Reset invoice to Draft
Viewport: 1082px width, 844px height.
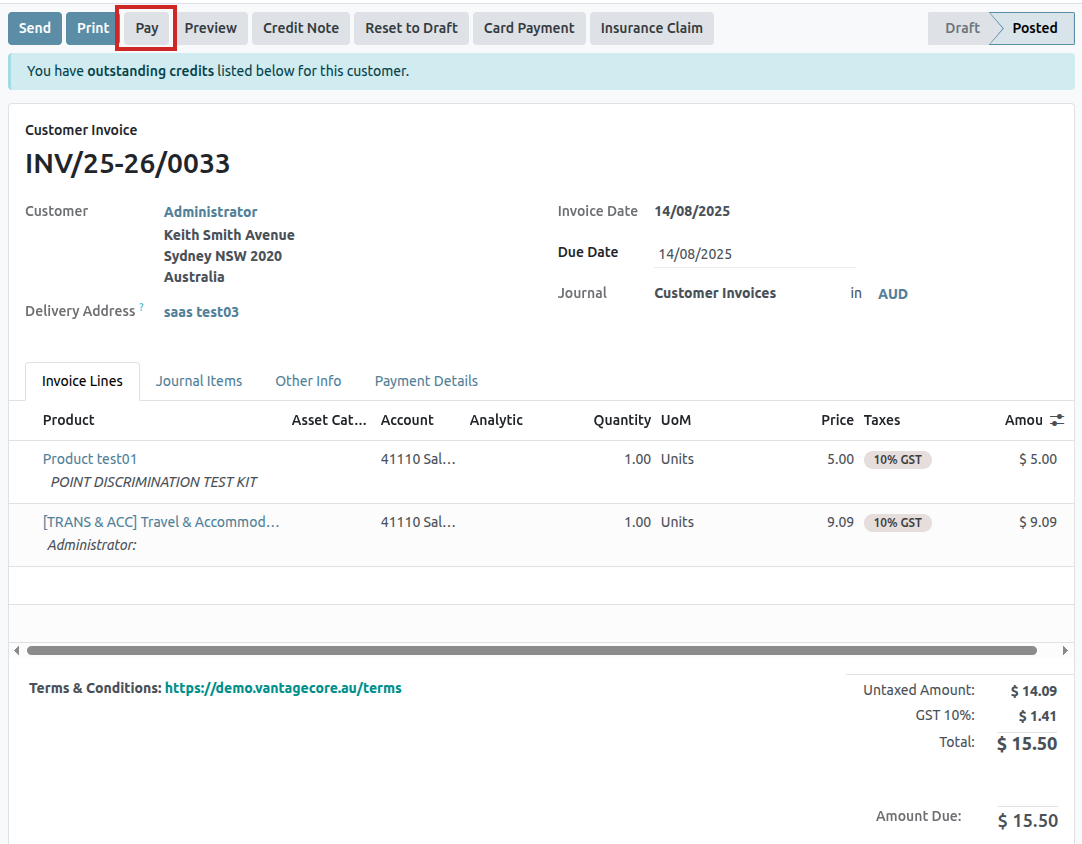coord(411,28)
